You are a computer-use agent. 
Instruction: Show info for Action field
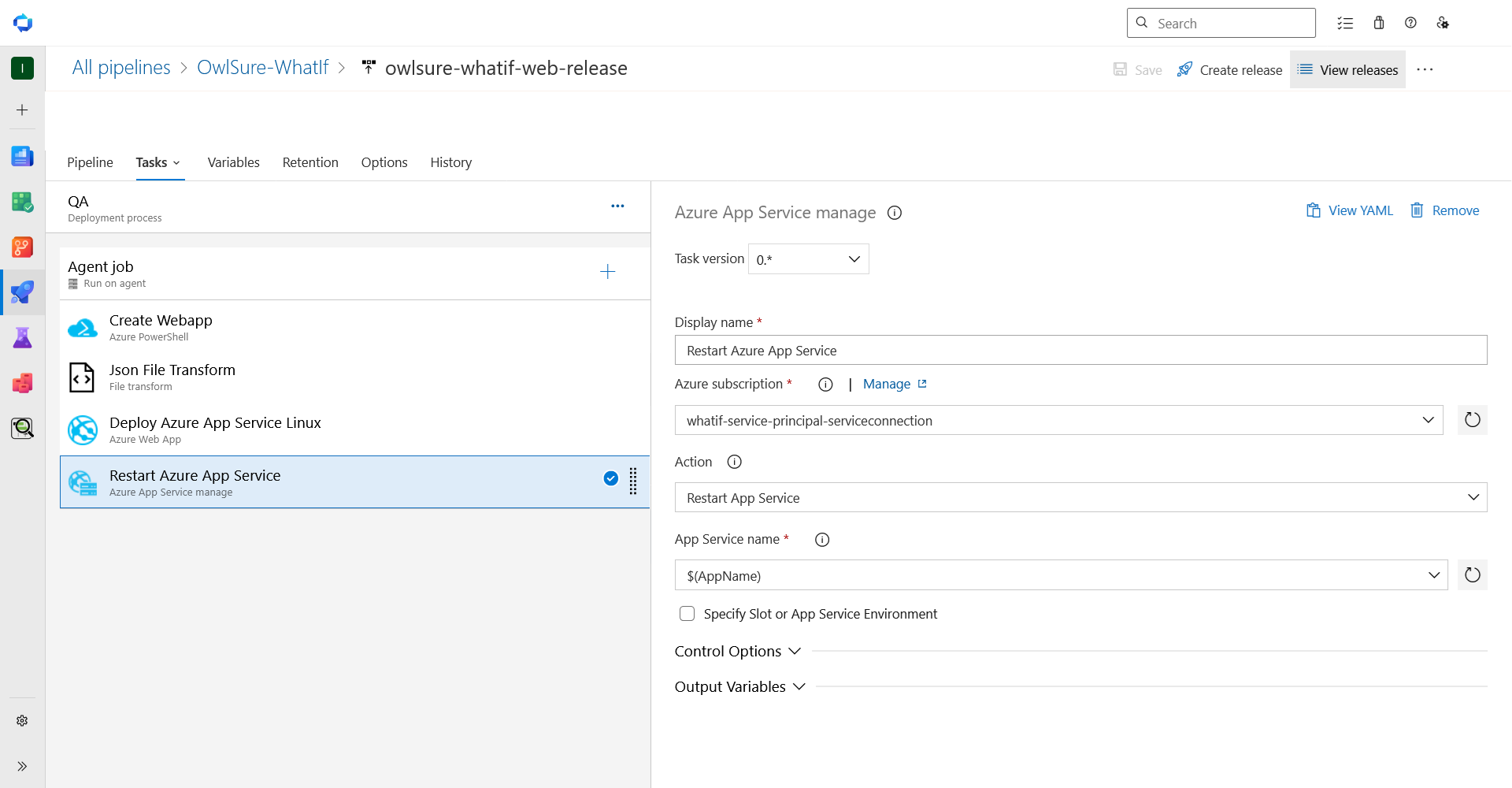(735, 462)
